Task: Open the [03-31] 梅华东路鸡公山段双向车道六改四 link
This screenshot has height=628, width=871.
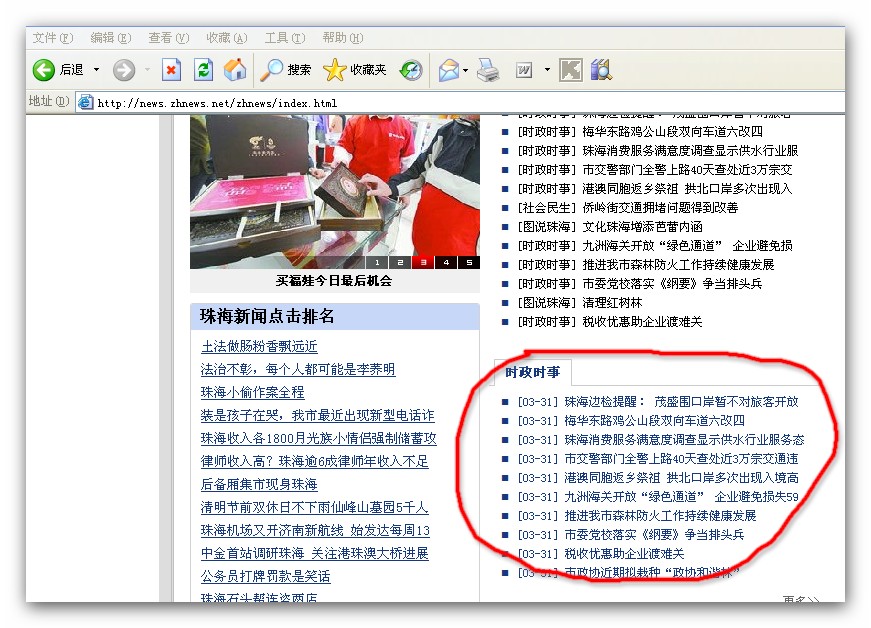Action: click(631, 420)
